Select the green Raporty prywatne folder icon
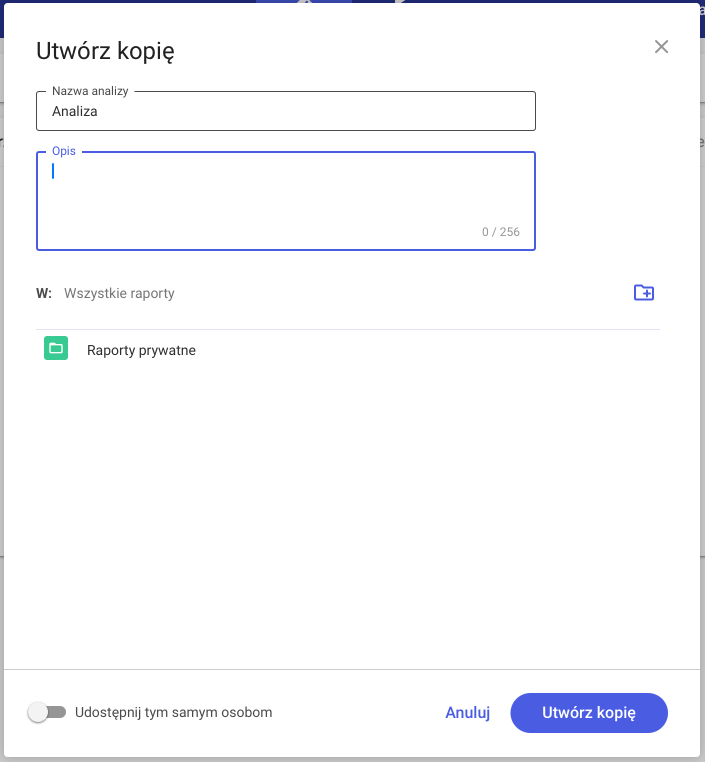 tap(56, 348)
